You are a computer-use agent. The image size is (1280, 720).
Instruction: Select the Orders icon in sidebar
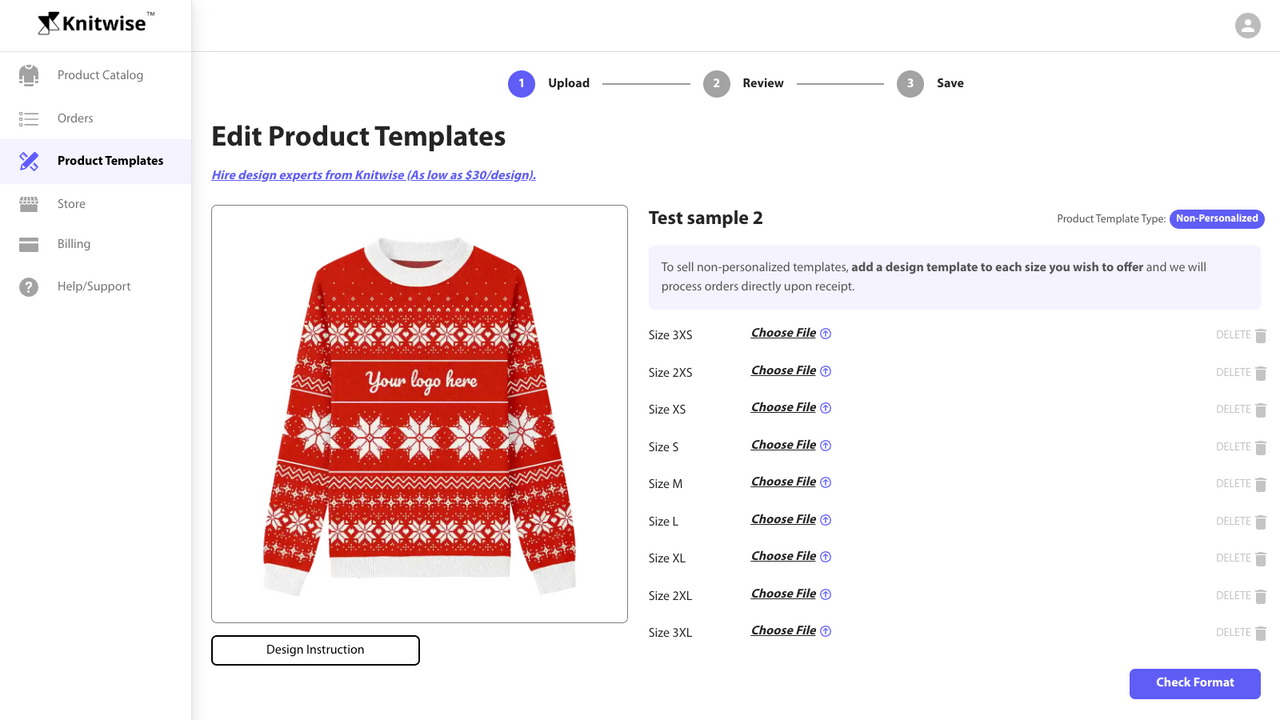pyautogui.click(x=30, y=117)
